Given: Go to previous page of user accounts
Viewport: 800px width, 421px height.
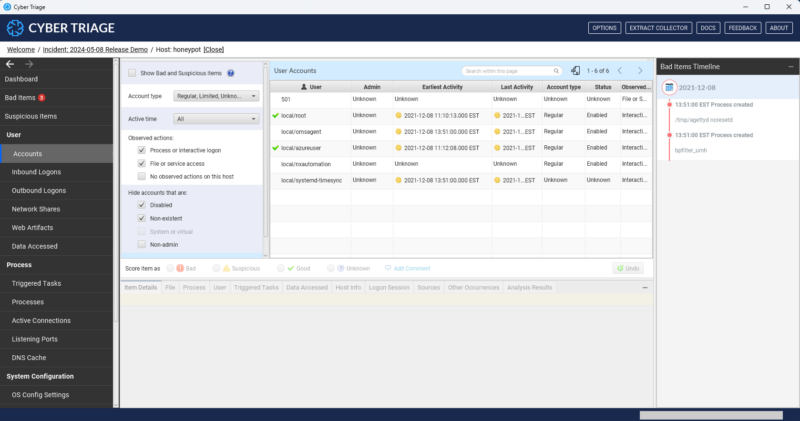Looking at the screenshot, I should pyautogui.click(x=620, y=70).
